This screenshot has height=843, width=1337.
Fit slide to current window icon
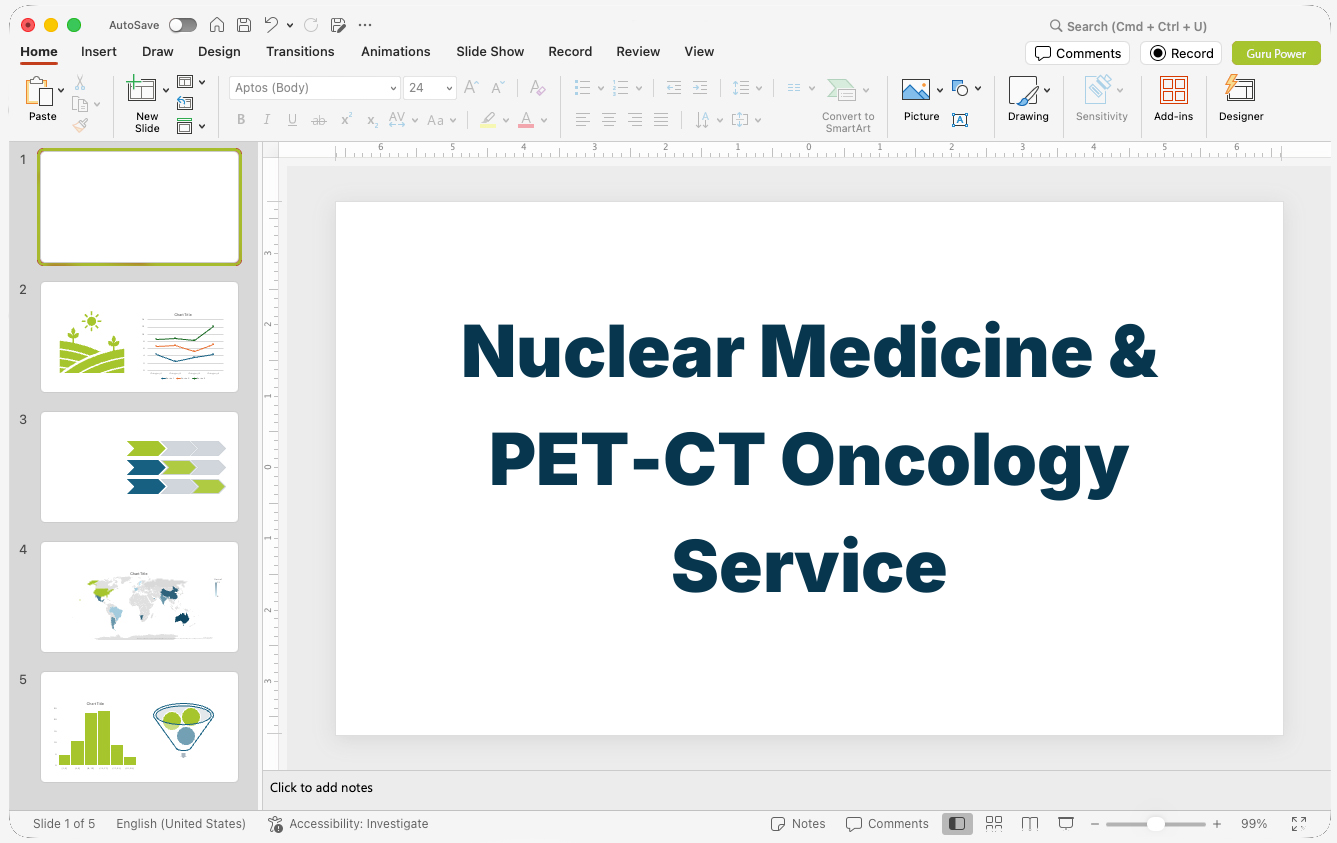[1299, 824]
